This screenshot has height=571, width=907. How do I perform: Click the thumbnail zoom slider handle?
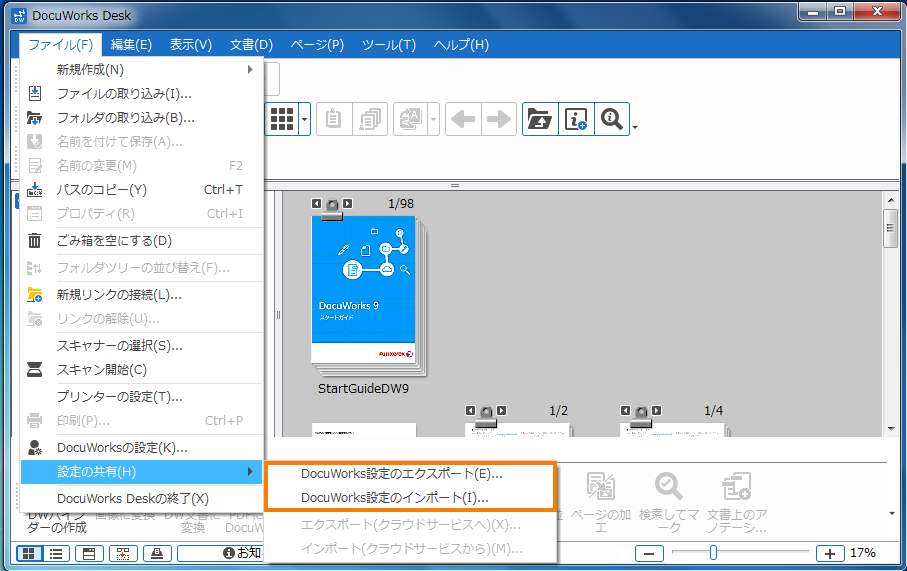click(713, 553)
